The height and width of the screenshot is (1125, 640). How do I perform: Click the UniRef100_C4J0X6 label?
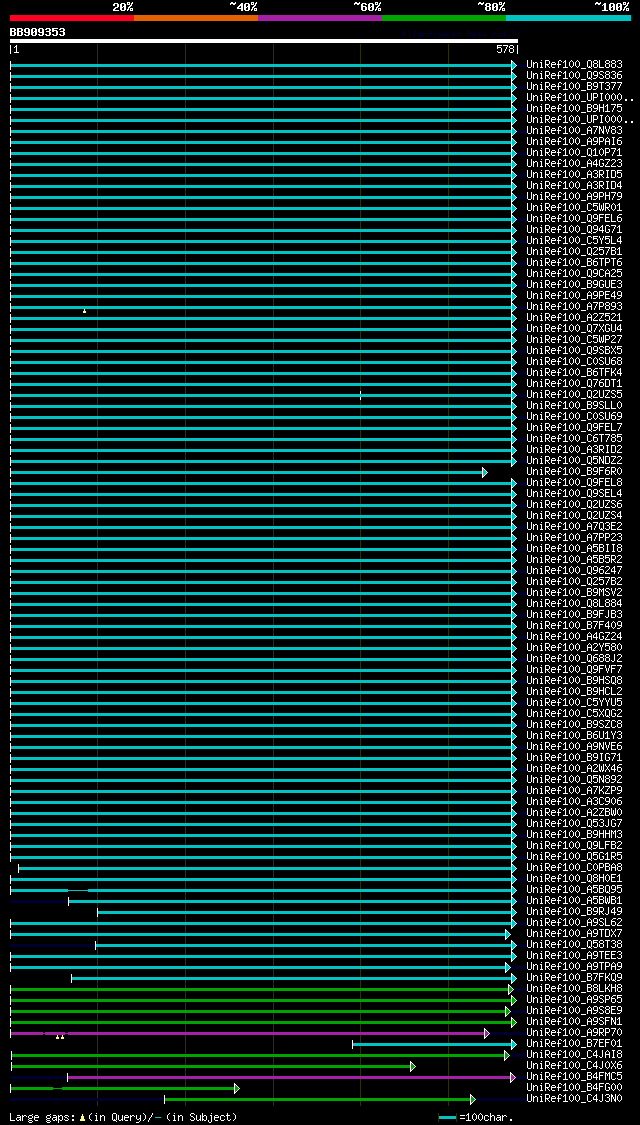coord(574,1065)
